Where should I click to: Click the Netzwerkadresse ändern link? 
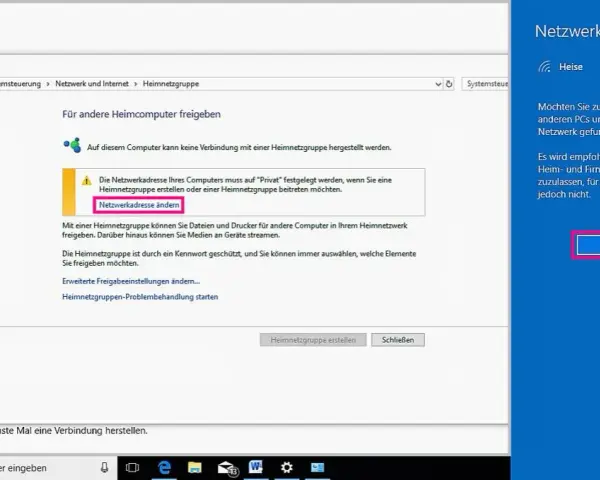(x=139, y=205)
